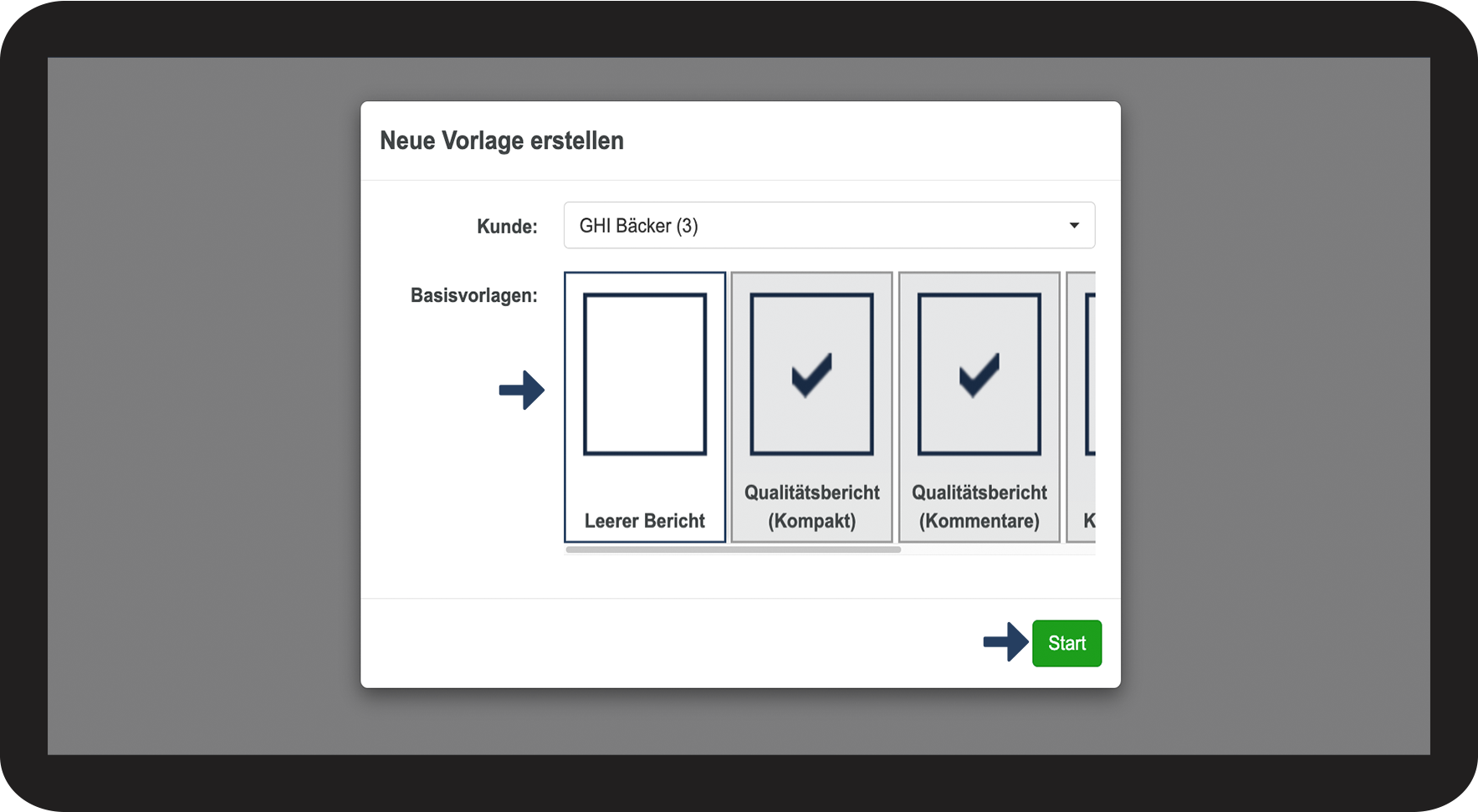Click the page outline frame of Kommentare template

(x=979, y=374)
